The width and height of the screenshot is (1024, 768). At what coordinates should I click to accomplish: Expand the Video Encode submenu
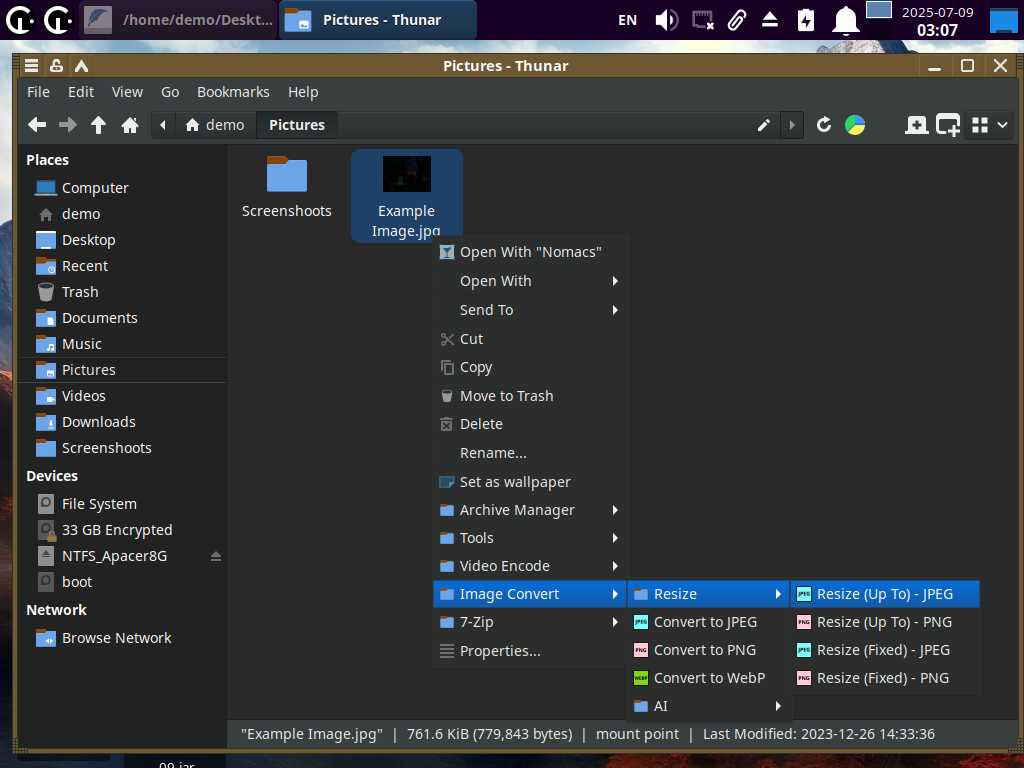click(x=530, y=566)
